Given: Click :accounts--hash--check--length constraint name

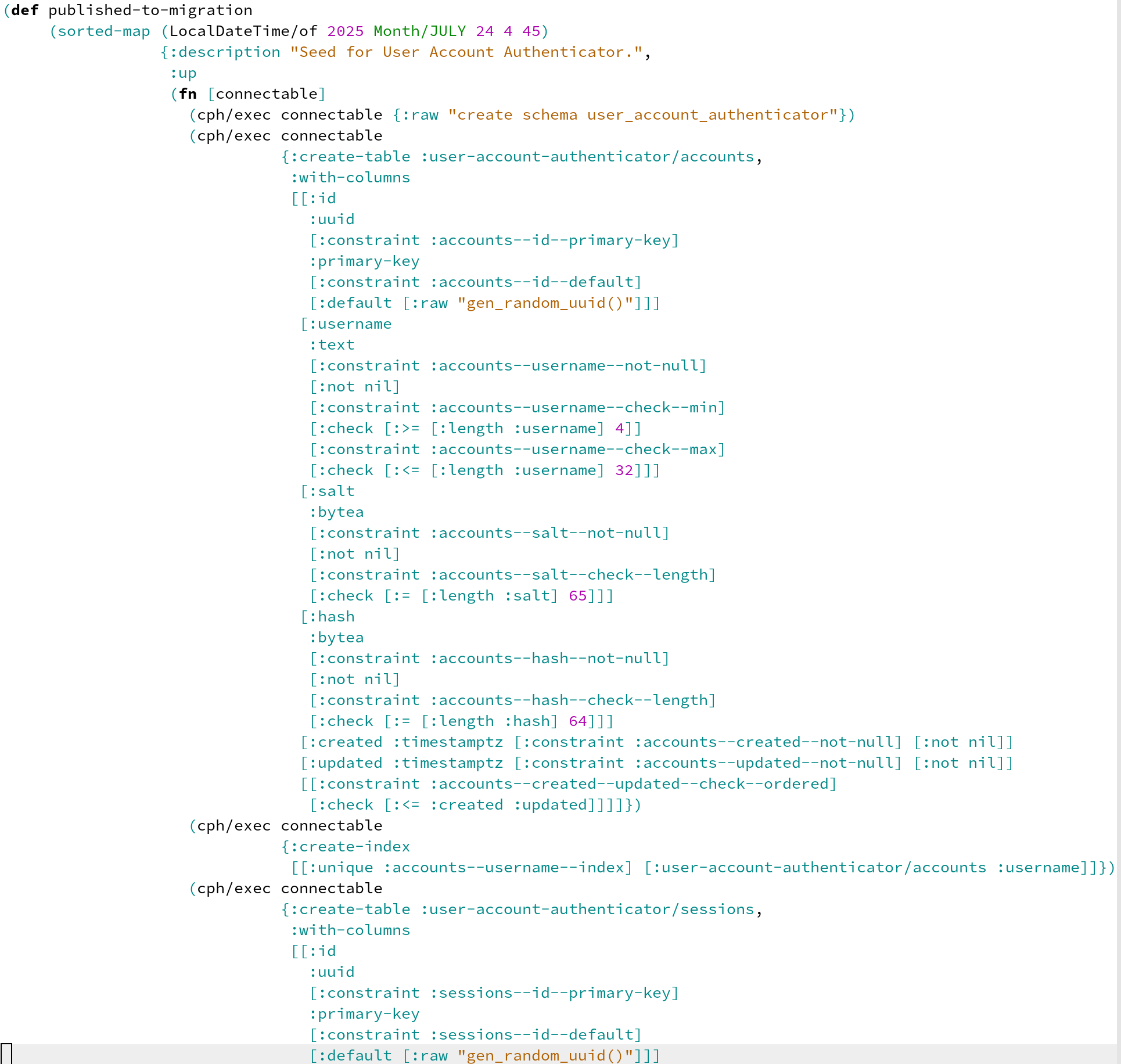Looking at the screenshot, I should point(569,700).
